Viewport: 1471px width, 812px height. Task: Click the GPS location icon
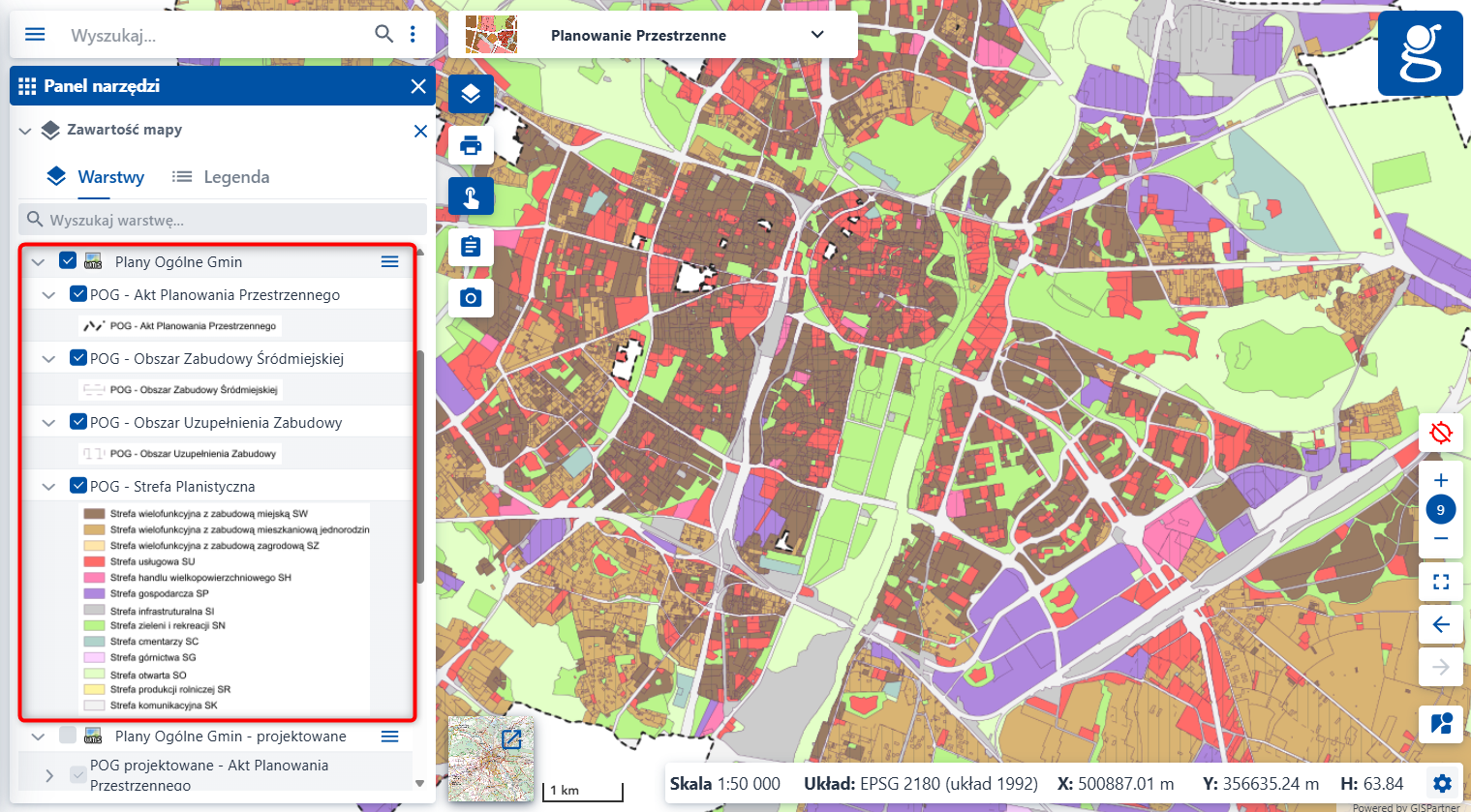pyautogui.click(x=1440, y=433)
